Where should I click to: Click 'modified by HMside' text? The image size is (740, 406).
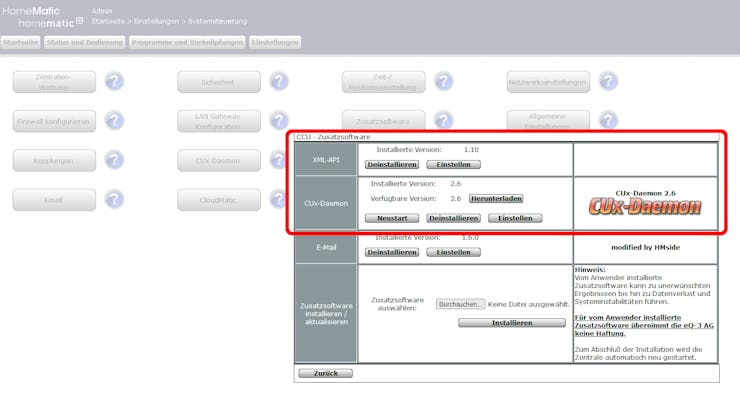tap(646, 247)
